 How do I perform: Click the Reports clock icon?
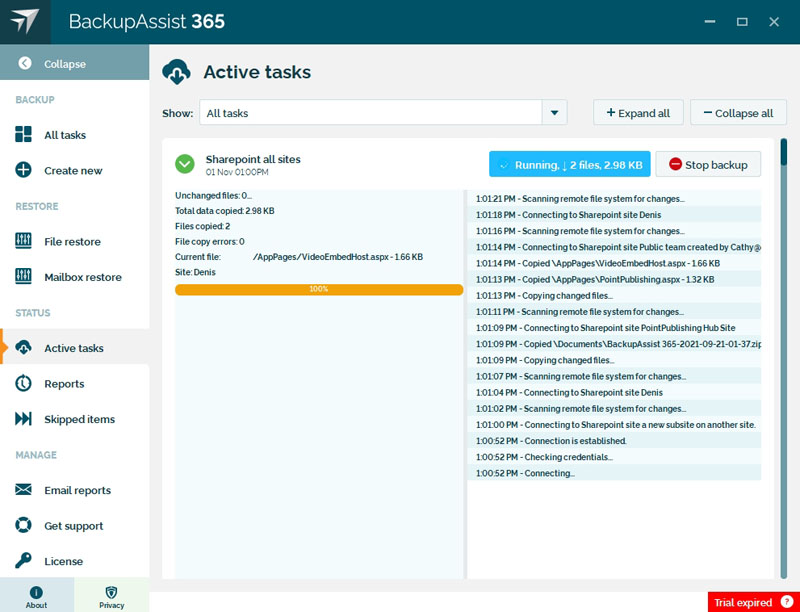[x=23, y=383]
